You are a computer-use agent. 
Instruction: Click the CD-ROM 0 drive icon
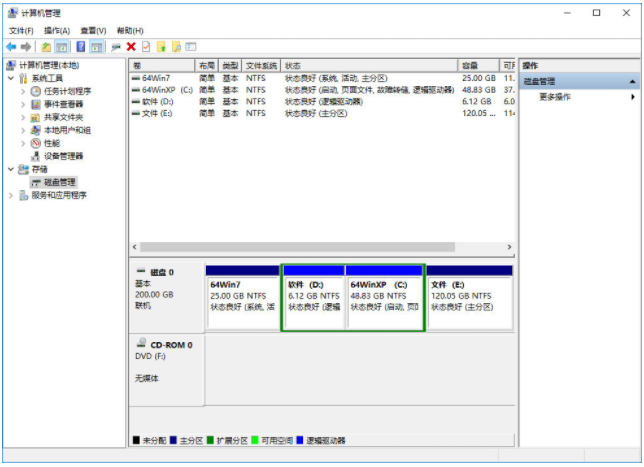point(141,345)
